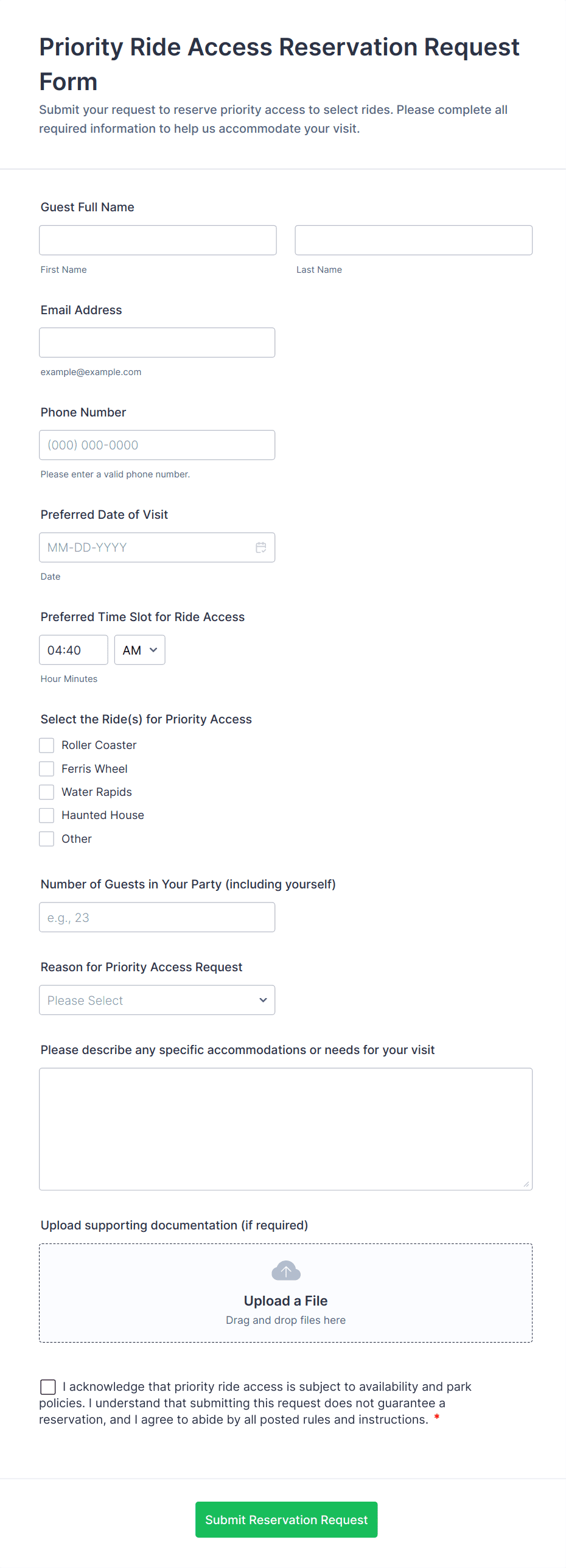
Task: Click the accommodations description text area
Action: click(285, 1129)
